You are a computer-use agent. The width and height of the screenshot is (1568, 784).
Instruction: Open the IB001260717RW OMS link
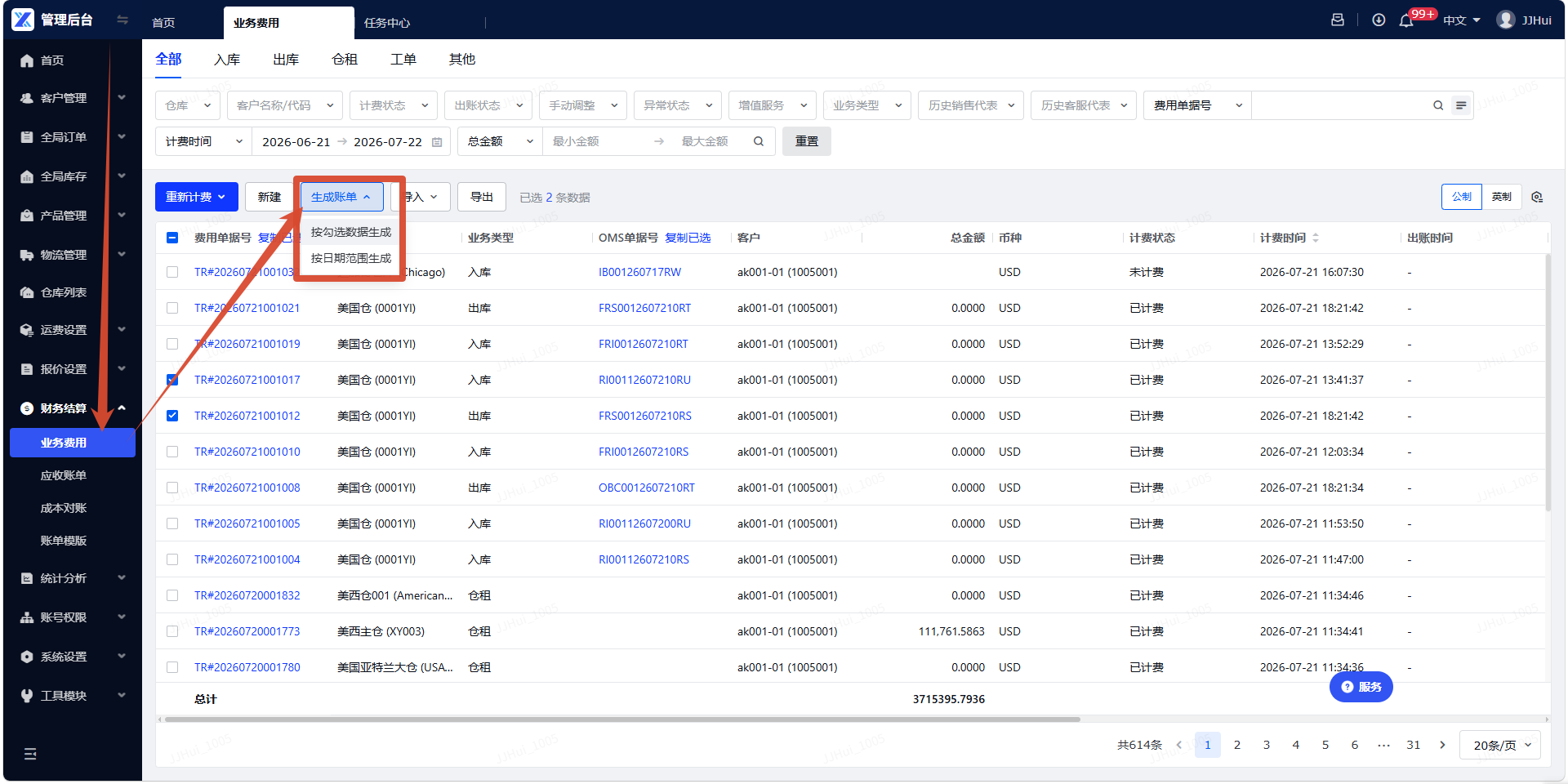tap(639, 272)
